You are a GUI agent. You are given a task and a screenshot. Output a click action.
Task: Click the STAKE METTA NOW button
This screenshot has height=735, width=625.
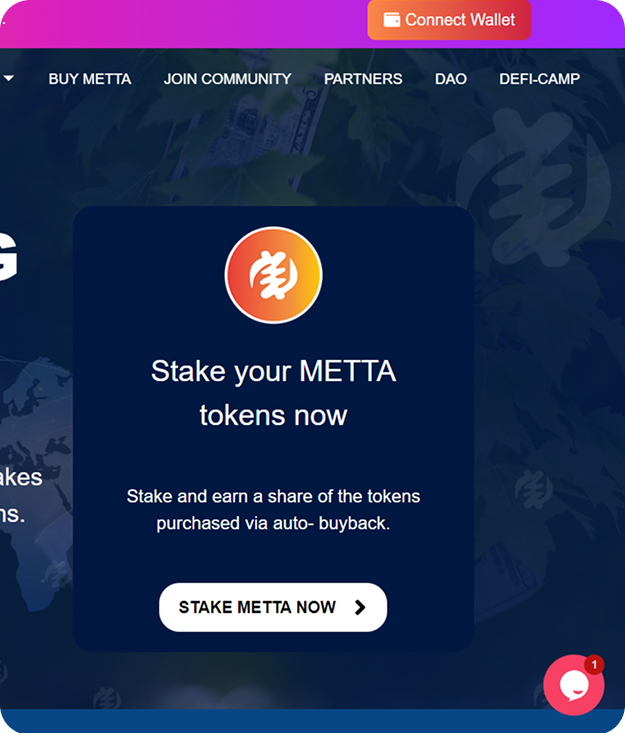click(273, 607)
